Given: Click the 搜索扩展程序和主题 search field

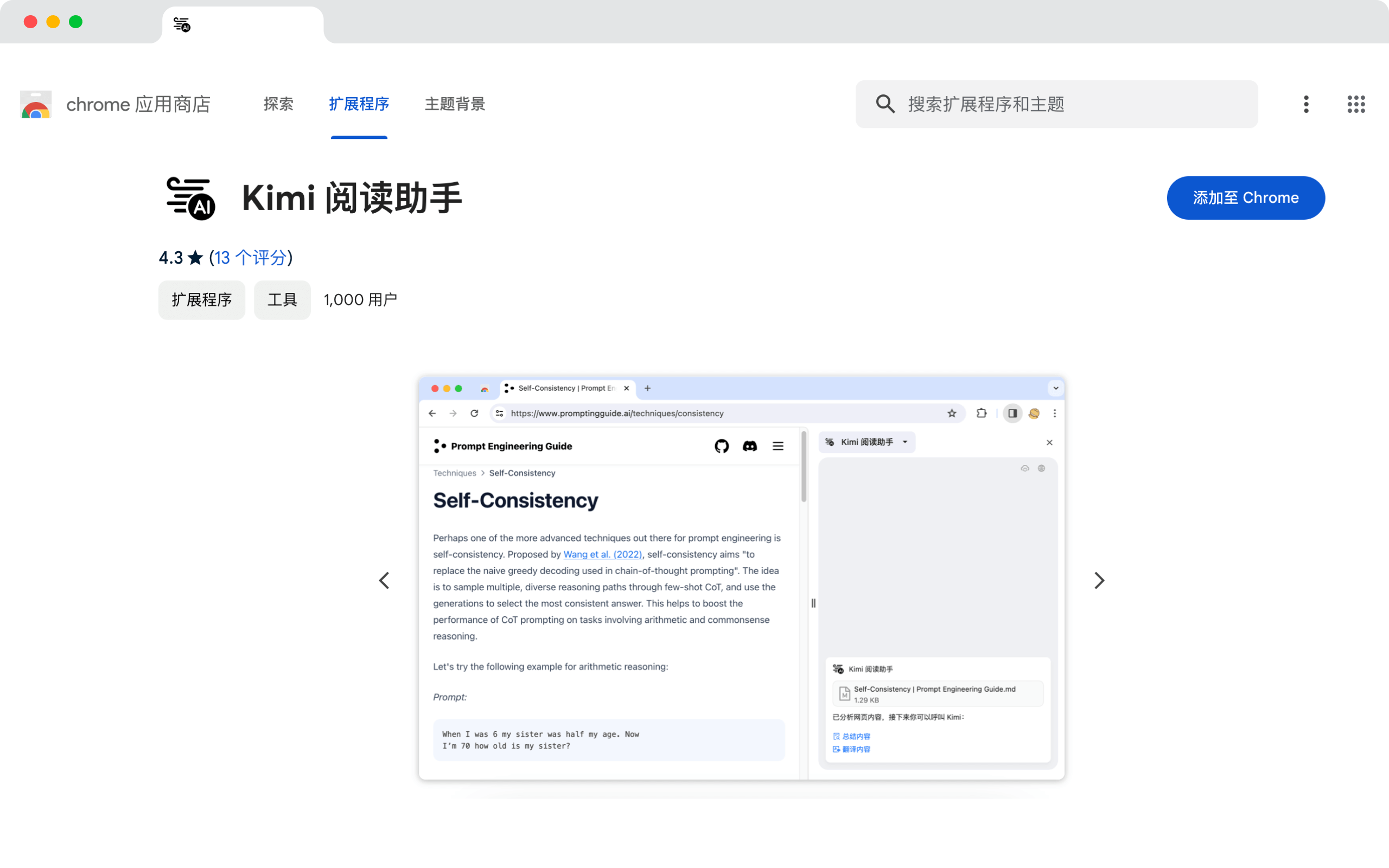Looking at the screenshot, I should (1056, 104).
